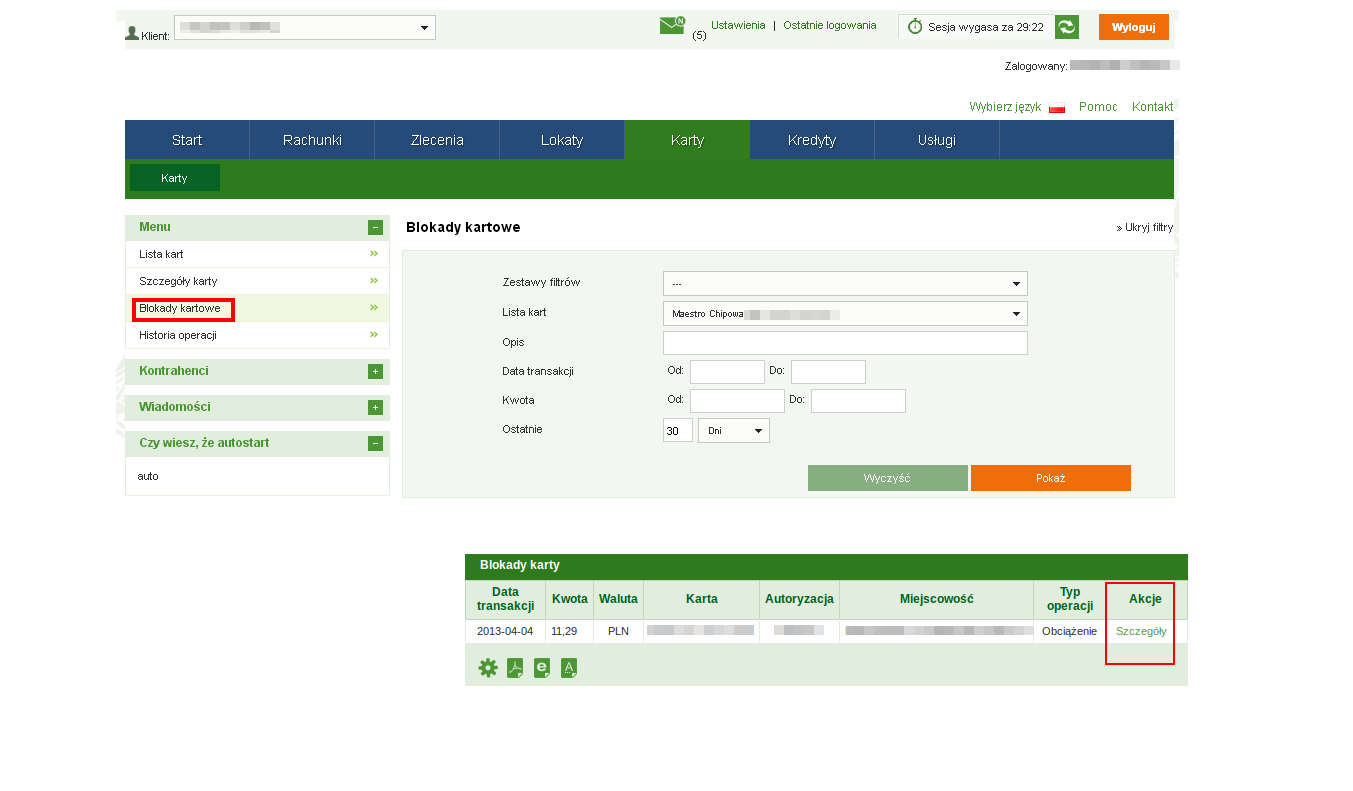The width and height of the screenshot is (1353, 791).
Task: Click the session stopwatch icon
Action: coord(915,27)
